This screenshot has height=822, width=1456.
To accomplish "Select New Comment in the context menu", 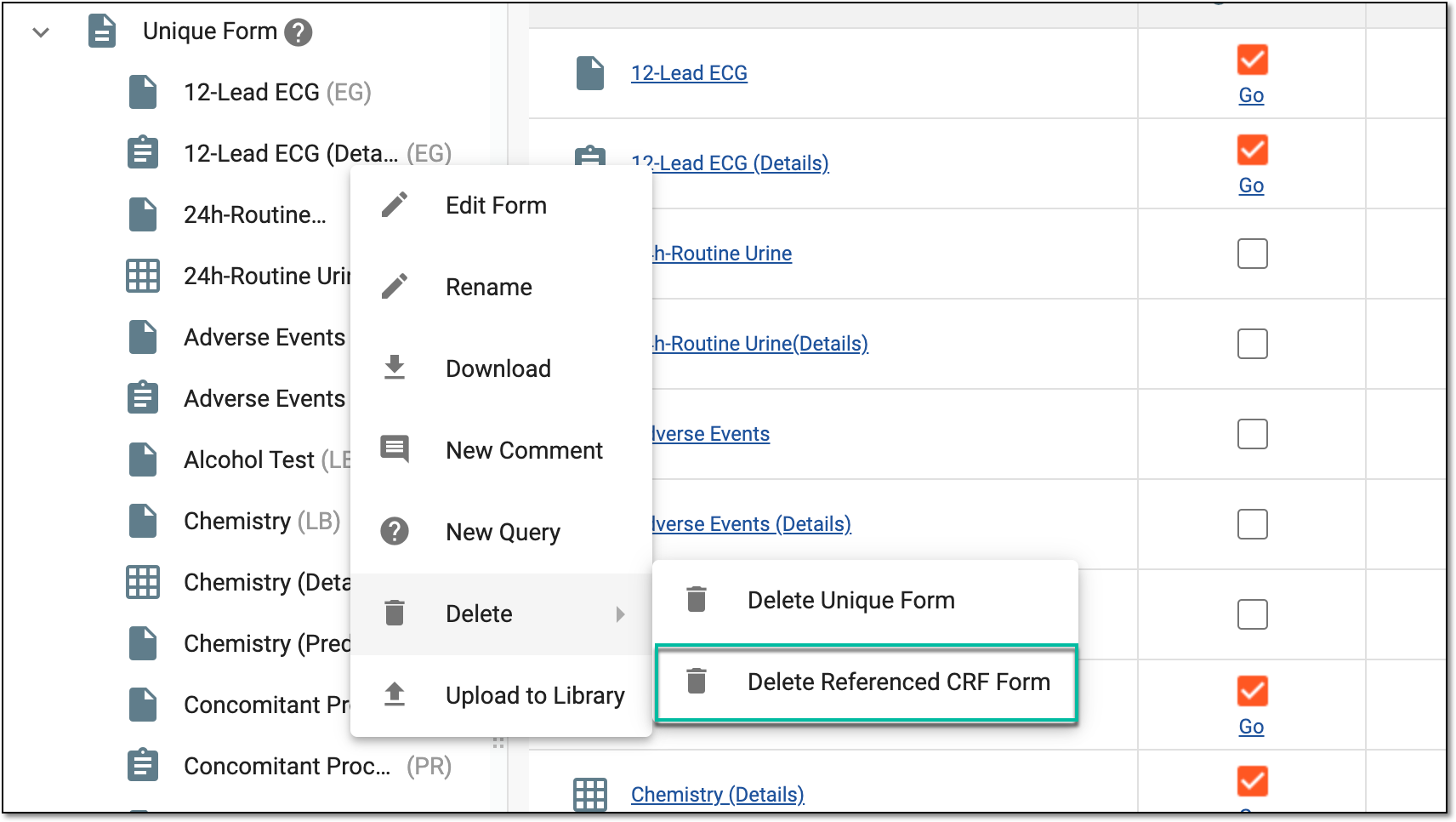I will click(x=501, y=451).
